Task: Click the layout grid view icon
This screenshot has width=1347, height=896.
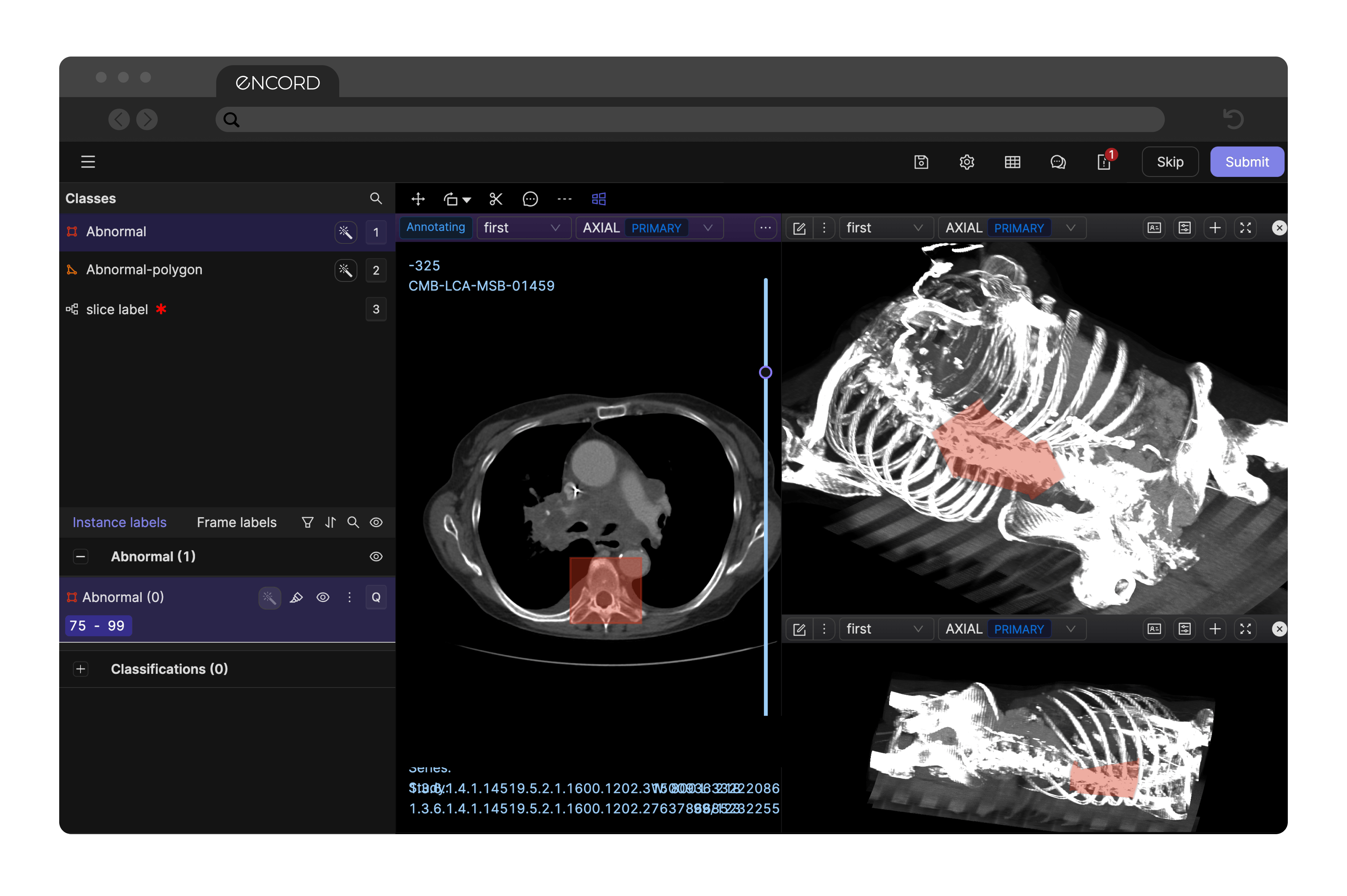Action: 598,199
